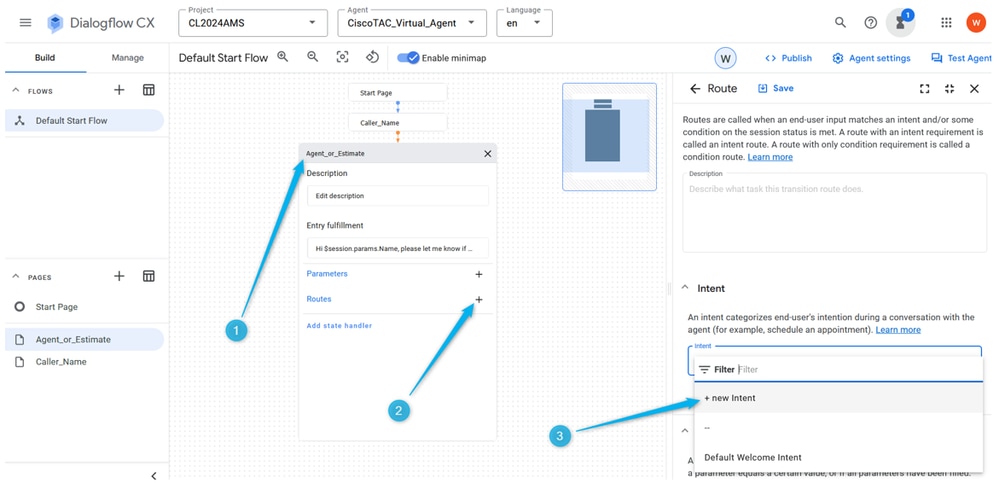This screenshot has width=999, height=484.
Task: Collapse the FLOWS section
Action: (x=16, y=90)
